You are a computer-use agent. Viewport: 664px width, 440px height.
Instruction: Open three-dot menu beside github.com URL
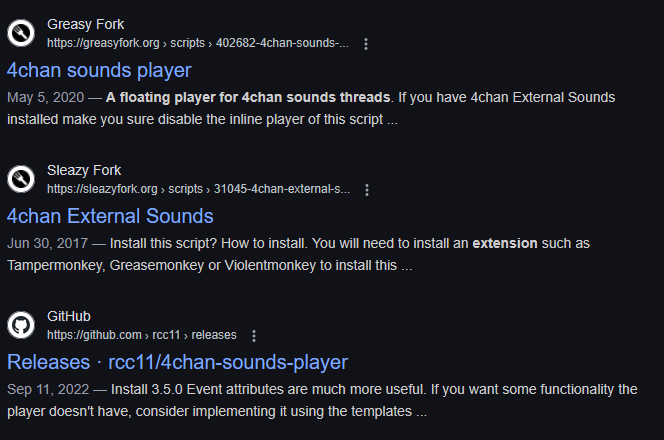(x=254, y=336)
